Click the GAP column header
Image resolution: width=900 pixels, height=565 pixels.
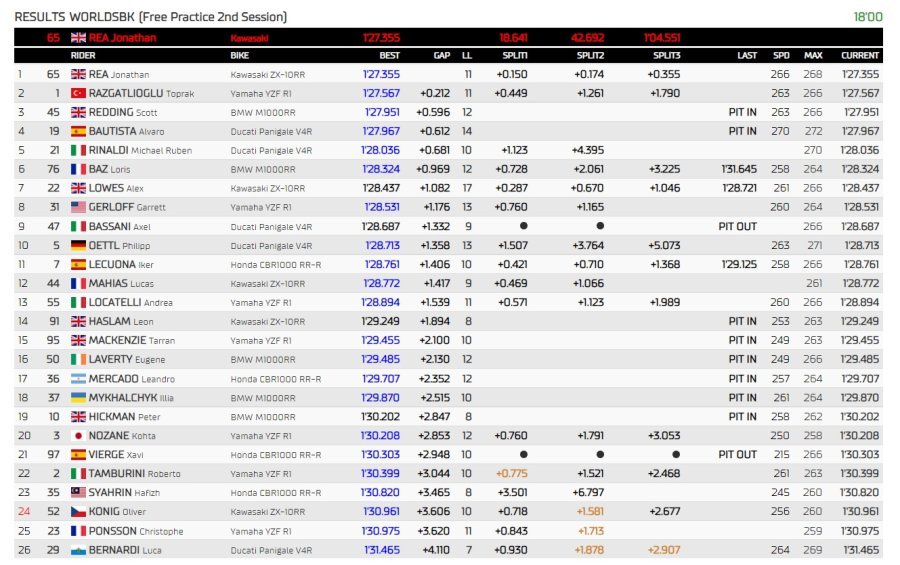click(441, 56)
